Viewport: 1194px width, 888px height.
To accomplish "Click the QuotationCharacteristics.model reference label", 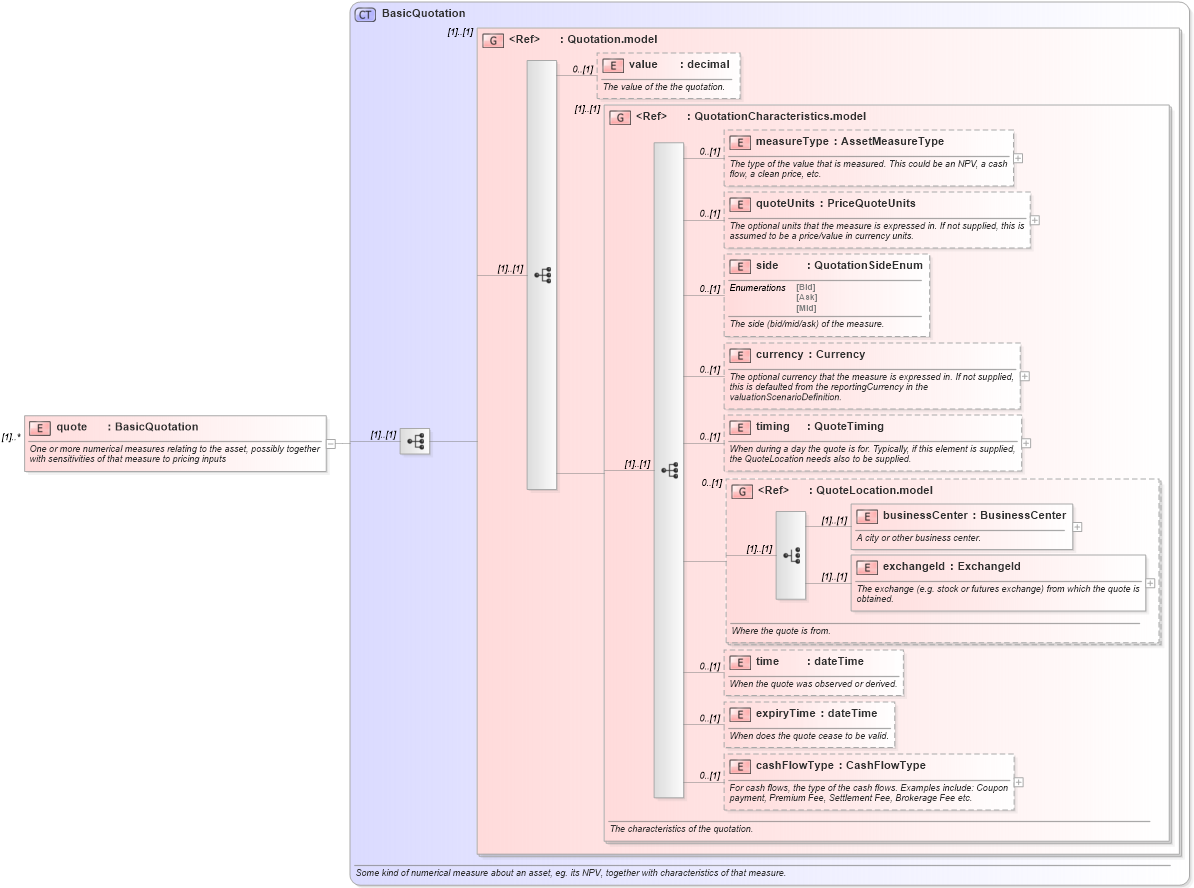I will 780,116.
